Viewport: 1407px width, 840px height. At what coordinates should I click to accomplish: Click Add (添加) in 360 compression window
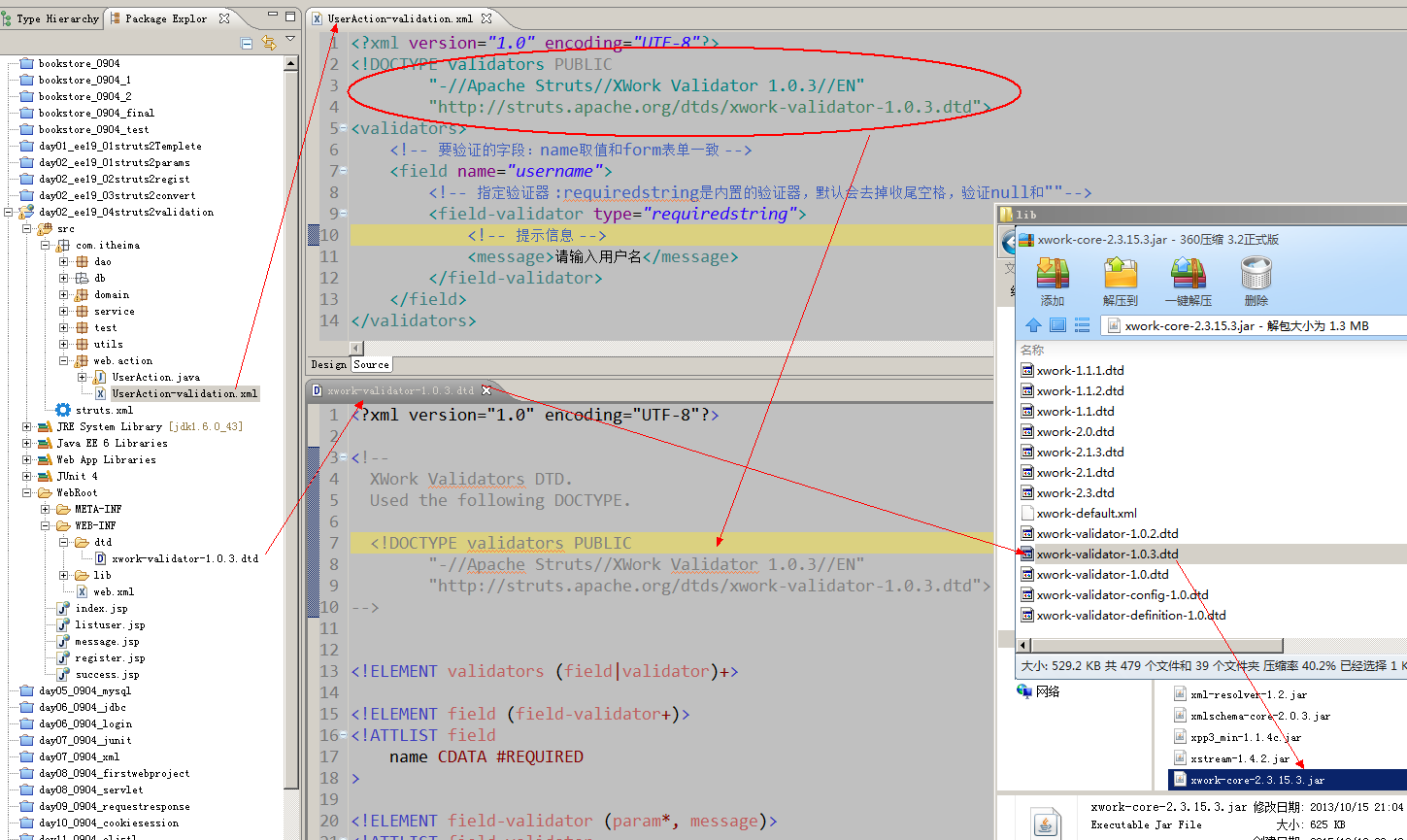pyautogui.click(x=1053, y=282)
